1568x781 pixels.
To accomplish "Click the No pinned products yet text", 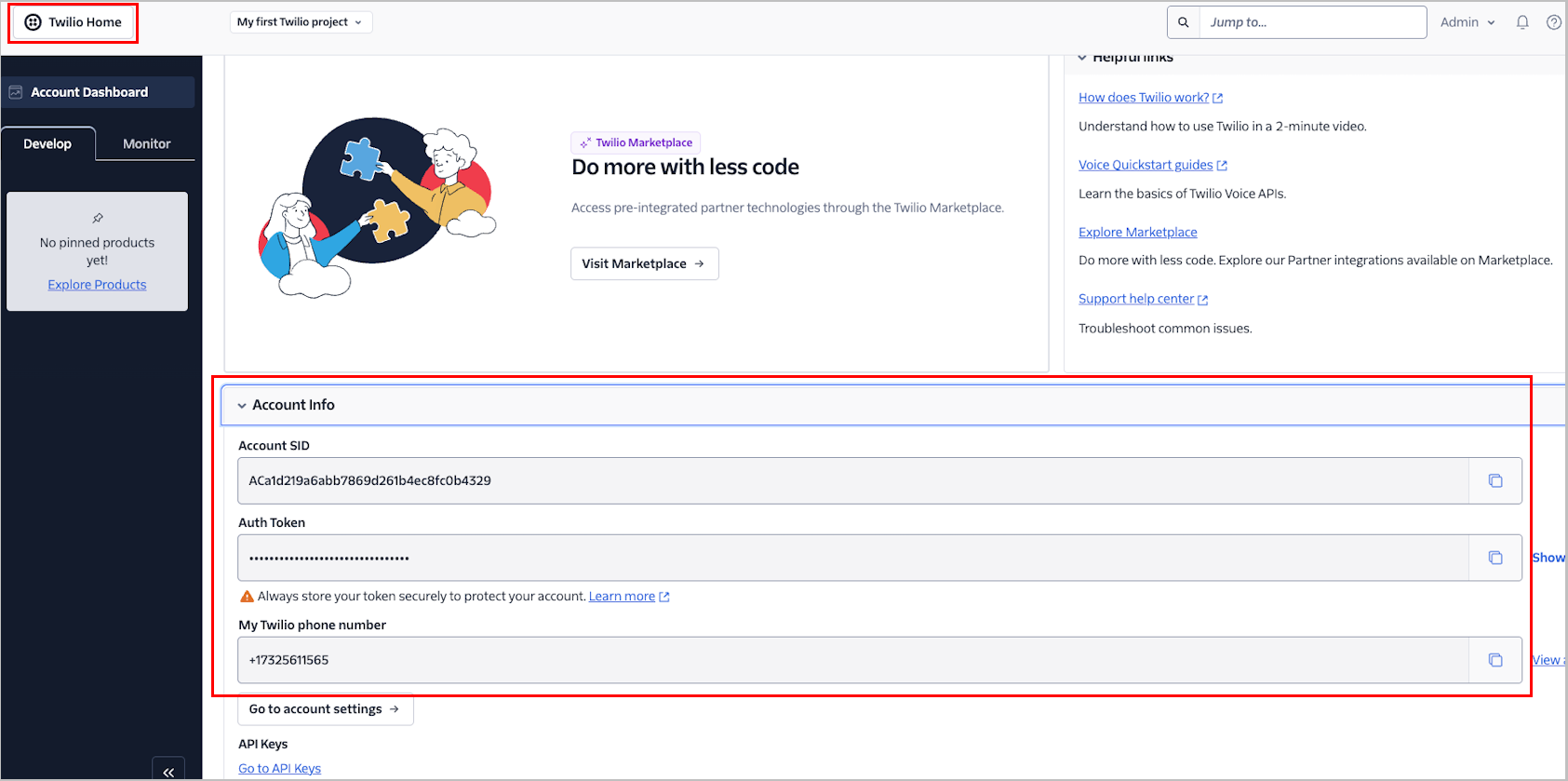I will pyautogui.click(x=98, y=251).
